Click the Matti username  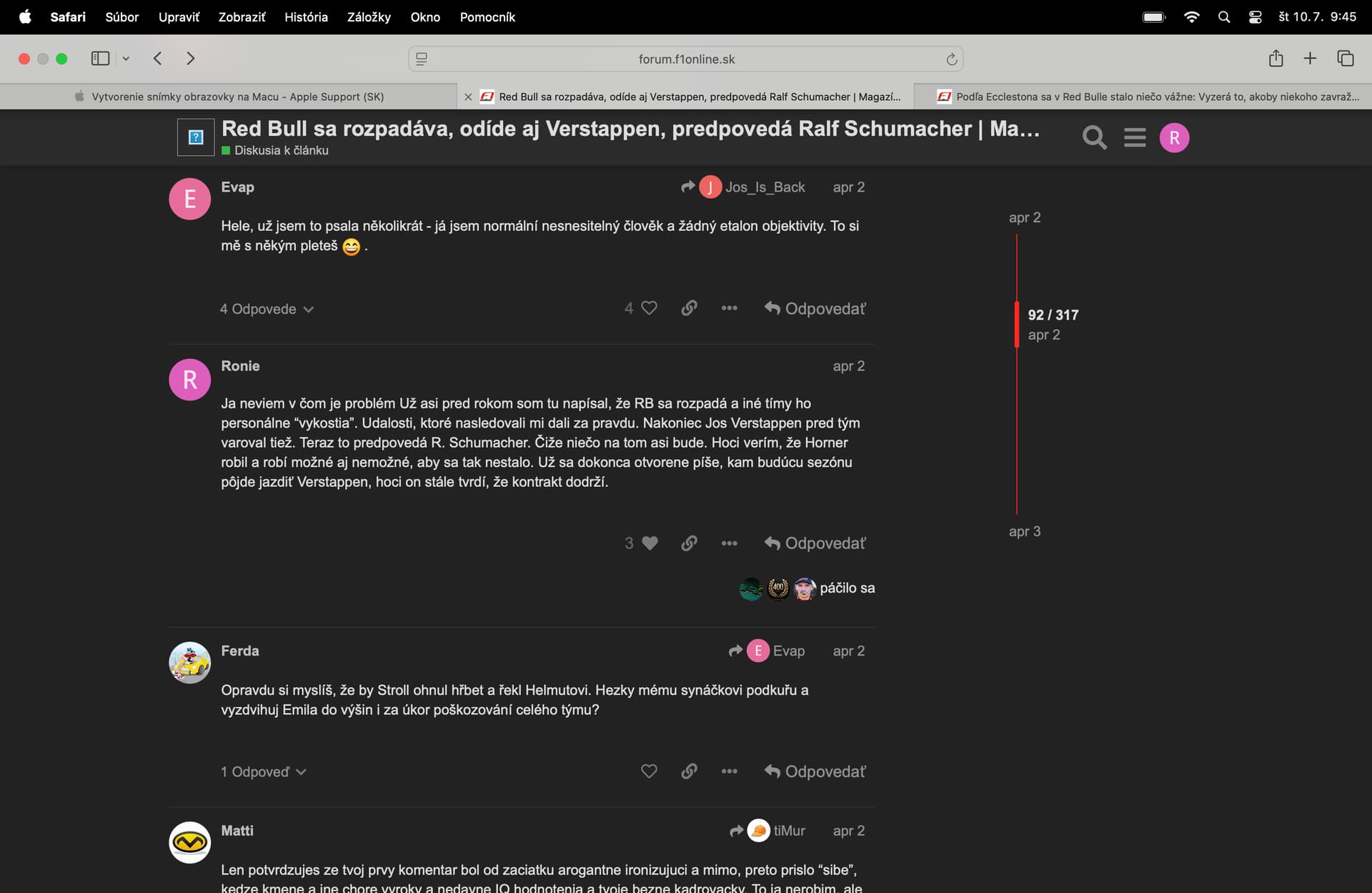pyautogui.click(x=237, y=831)
